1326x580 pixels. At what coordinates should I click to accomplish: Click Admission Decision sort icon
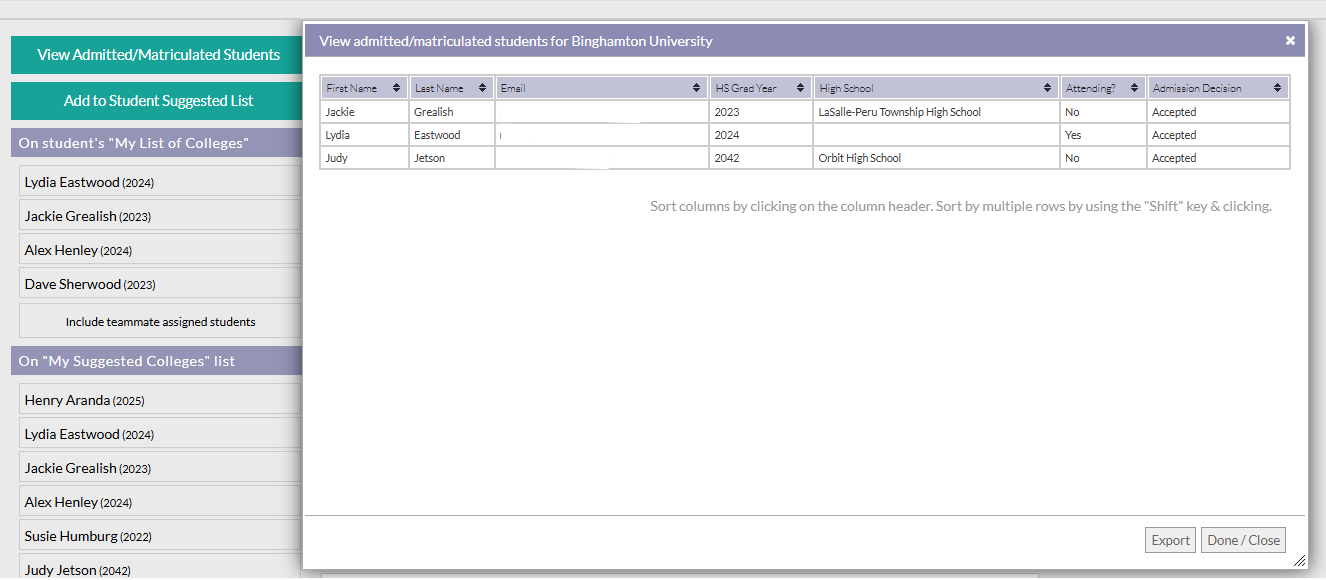click(x=1278, y=88)
